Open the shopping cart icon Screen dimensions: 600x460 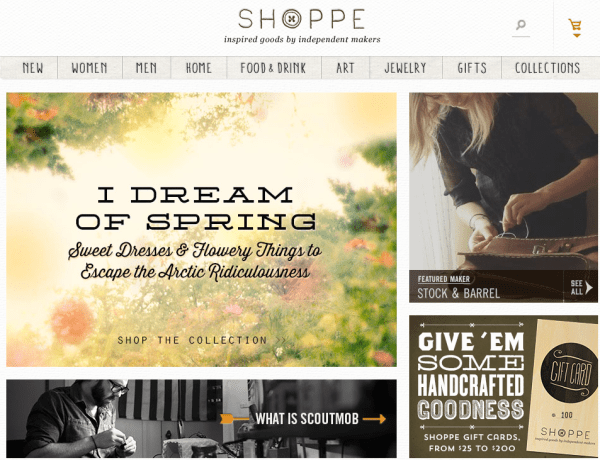pos(575,24)
